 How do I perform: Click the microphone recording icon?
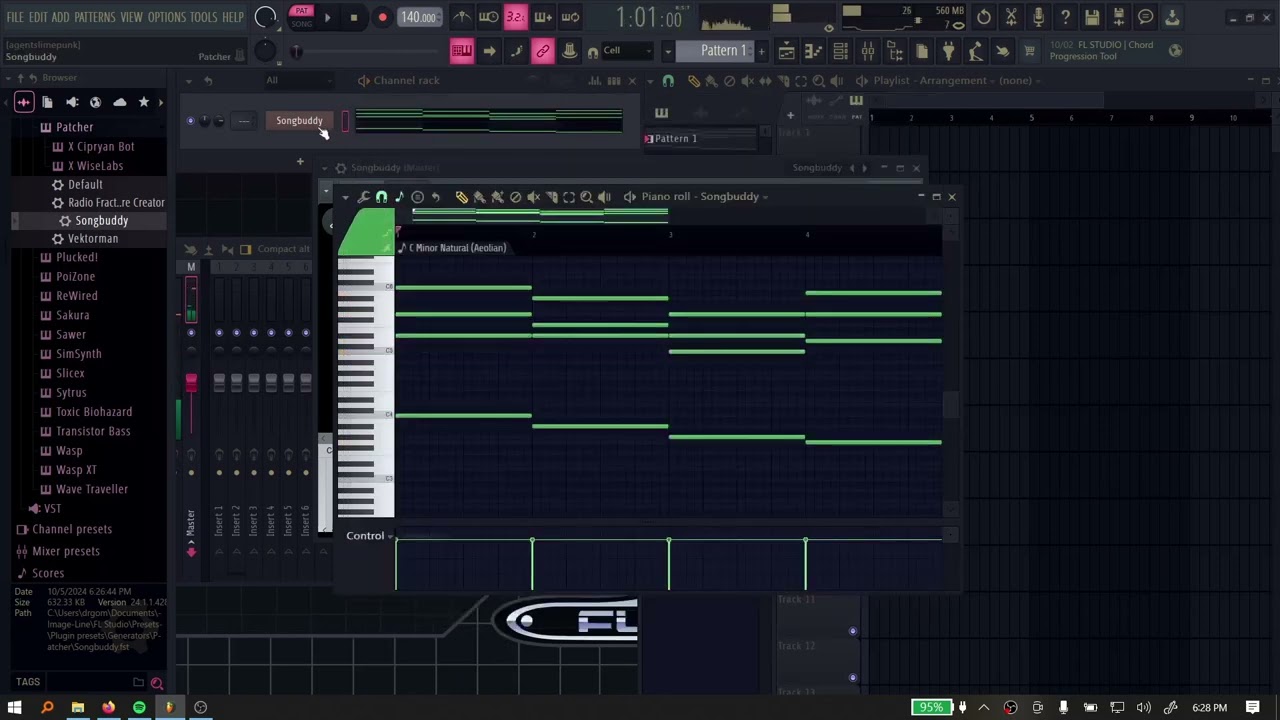tap(1038, 17)
